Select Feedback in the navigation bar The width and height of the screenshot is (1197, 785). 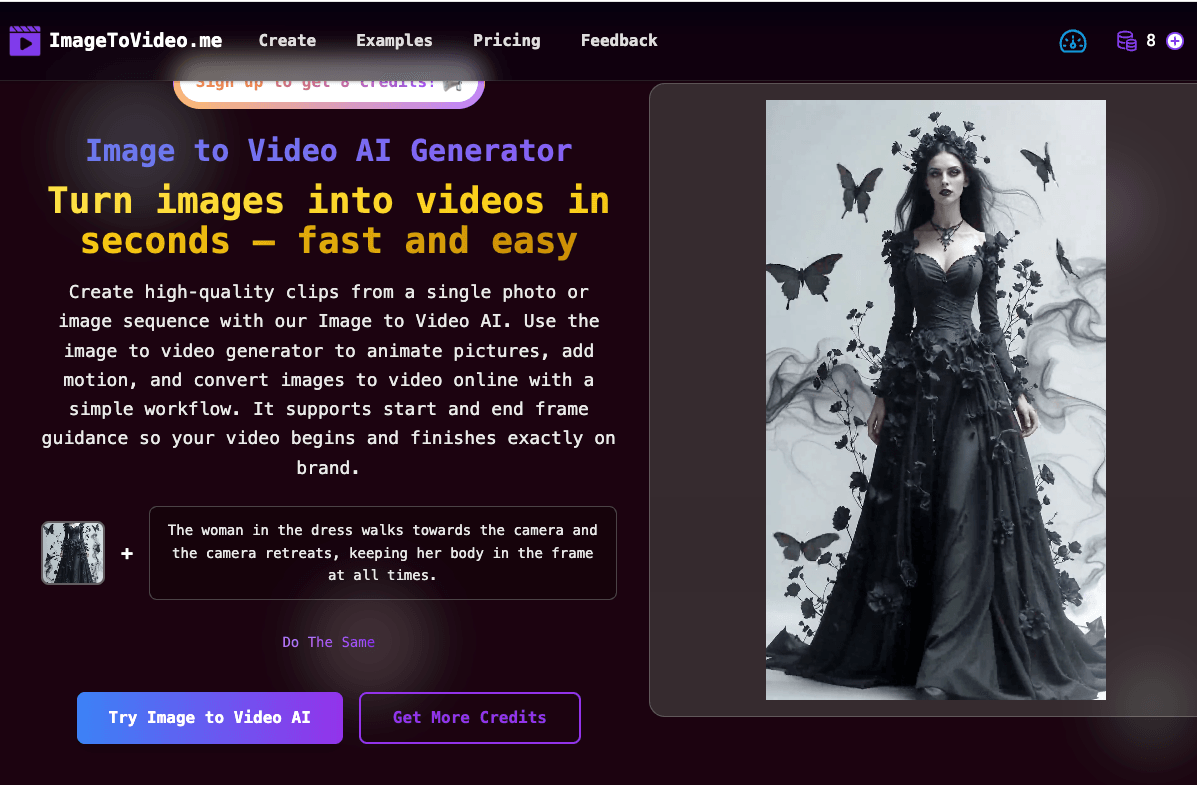click(619, 41)
